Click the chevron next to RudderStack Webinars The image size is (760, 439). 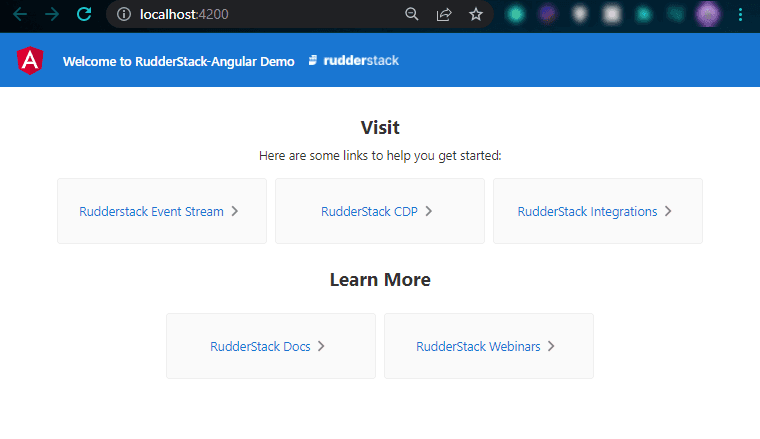pyautogui.click(x=551, y=346)
